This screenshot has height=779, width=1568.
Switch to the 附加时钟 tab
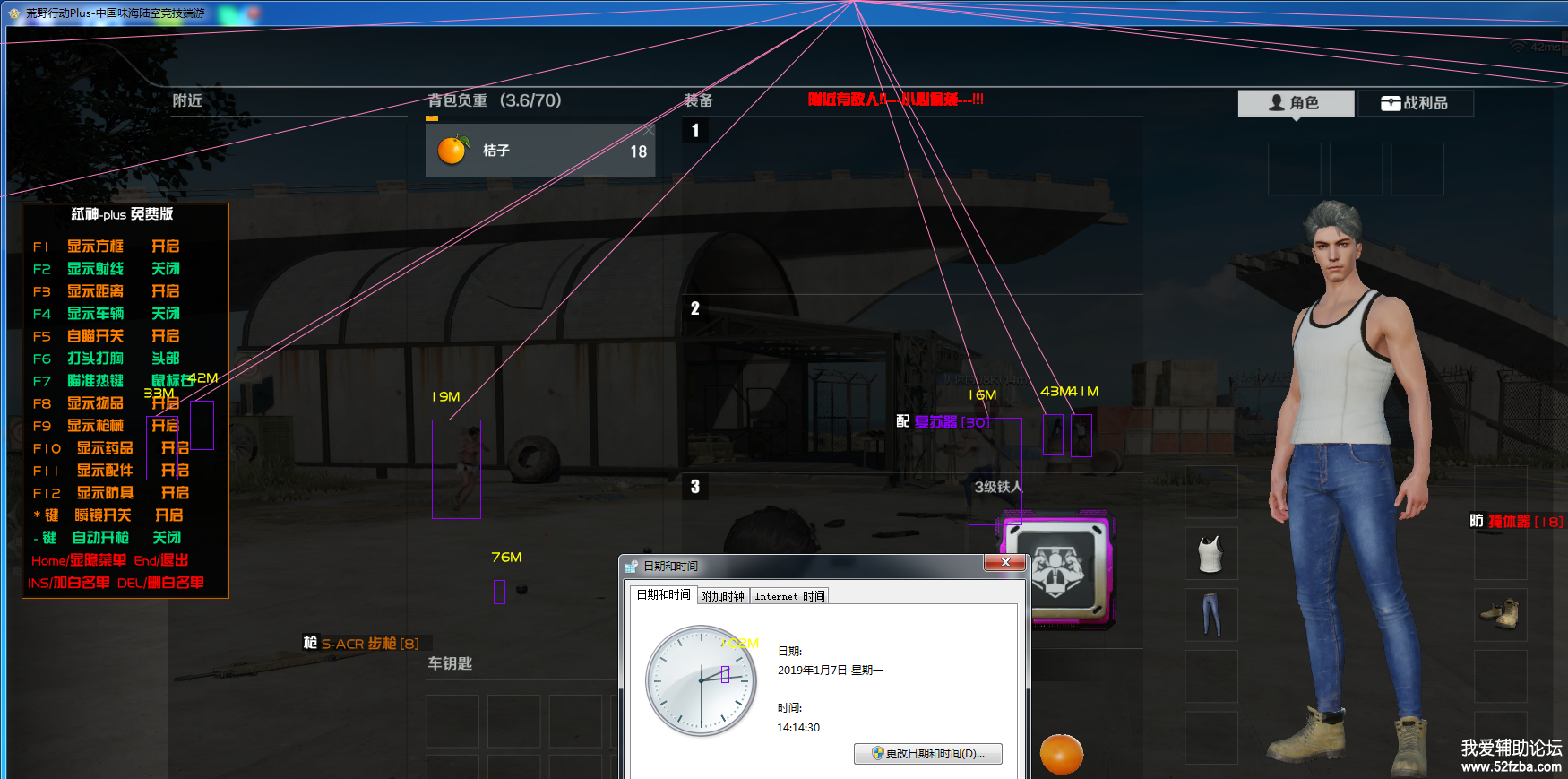pyautogui.click(x=722, y=596)
